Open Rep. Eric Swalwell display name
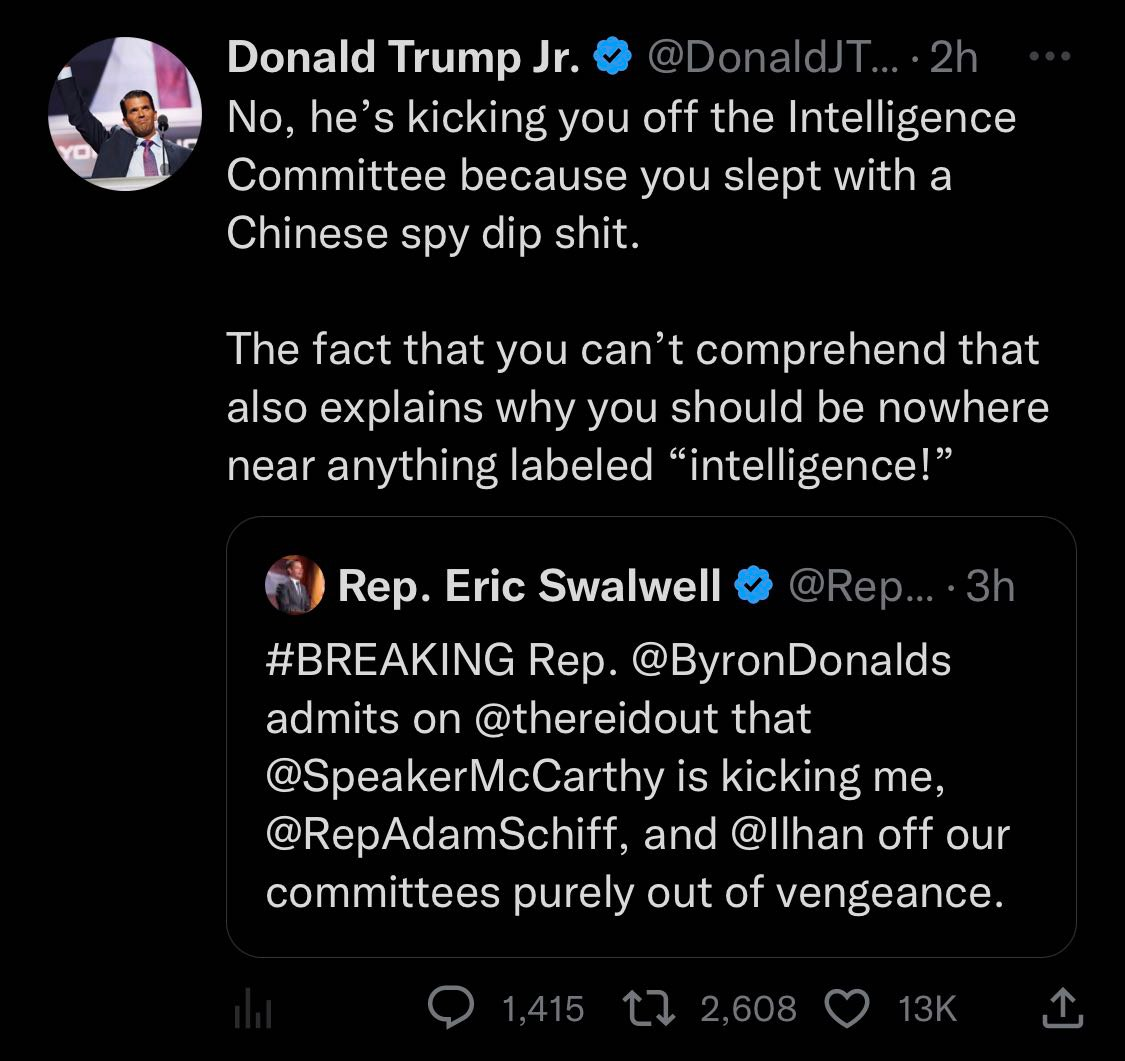The width and height of the screenshot is (1125, 1061). (529, 586)
